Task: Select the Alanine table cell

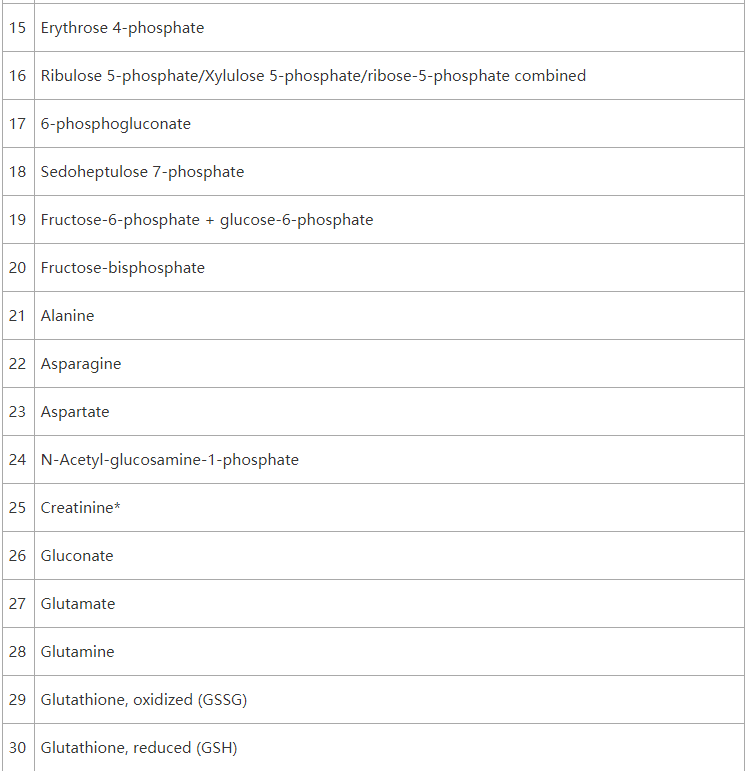Action: [x=389, y=315]
